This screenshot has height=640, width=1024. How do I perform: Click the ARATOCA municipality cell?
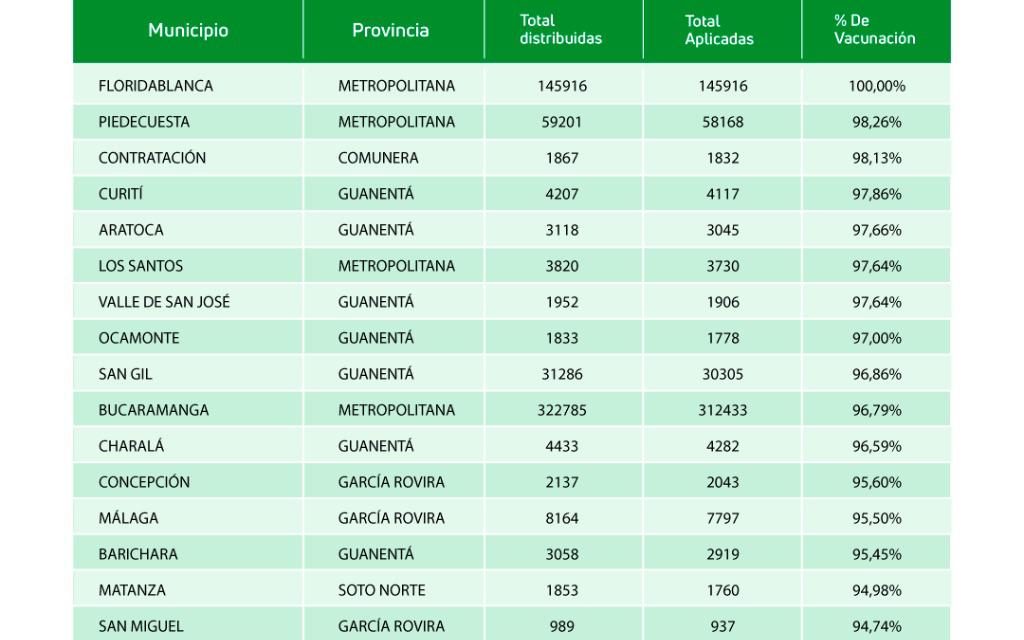click(x=131, y=230)
